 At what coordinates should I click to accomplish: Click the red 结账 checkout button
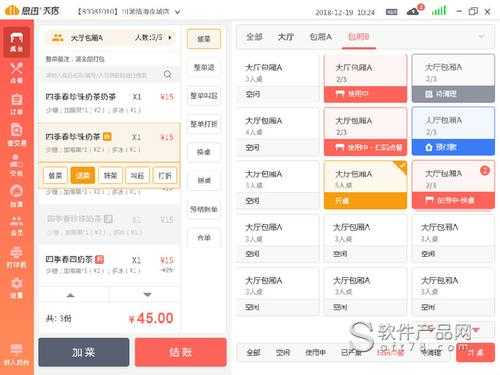181,352
